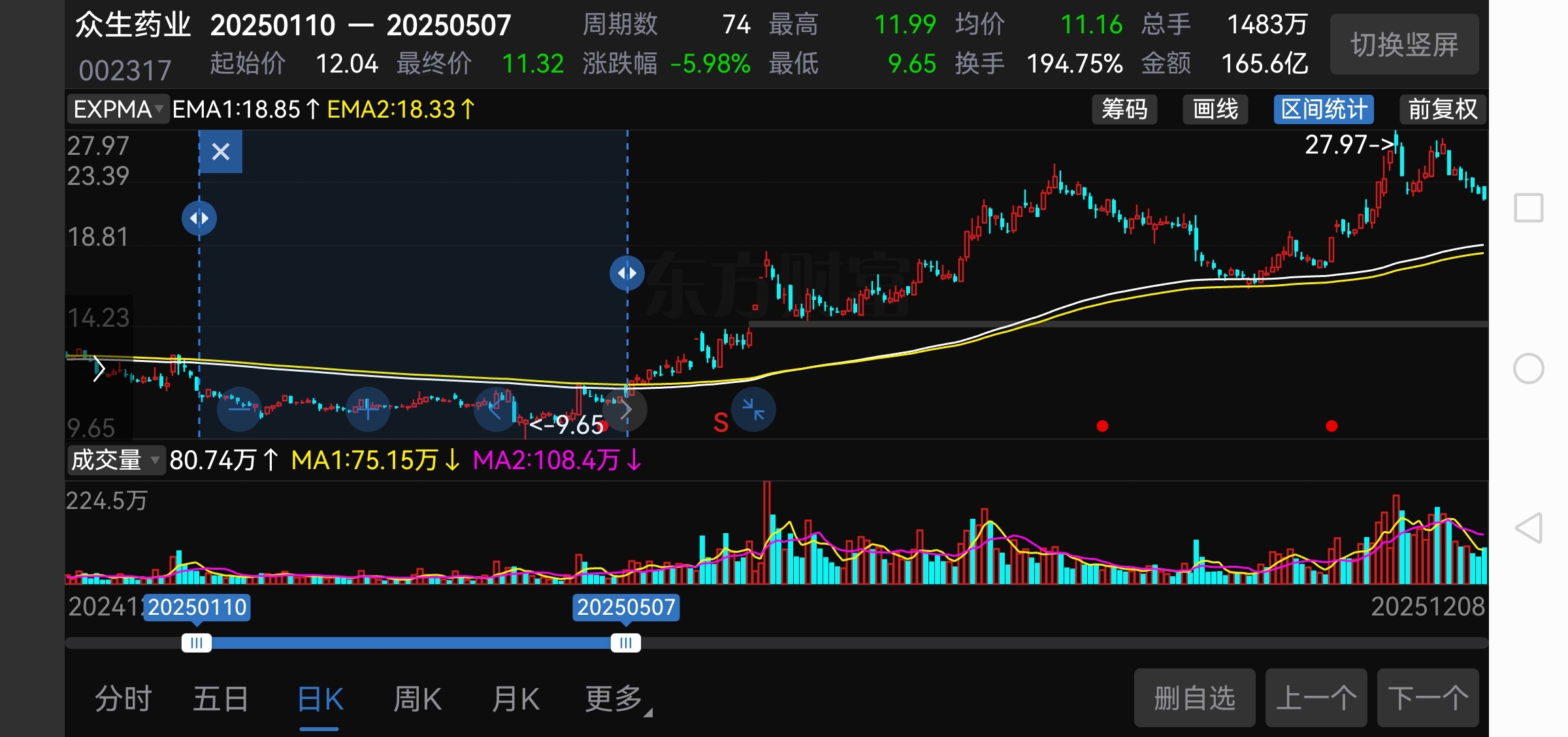Tap the move-right arrow circle icon
The image size is (1568, 737).
pos(625,410)
